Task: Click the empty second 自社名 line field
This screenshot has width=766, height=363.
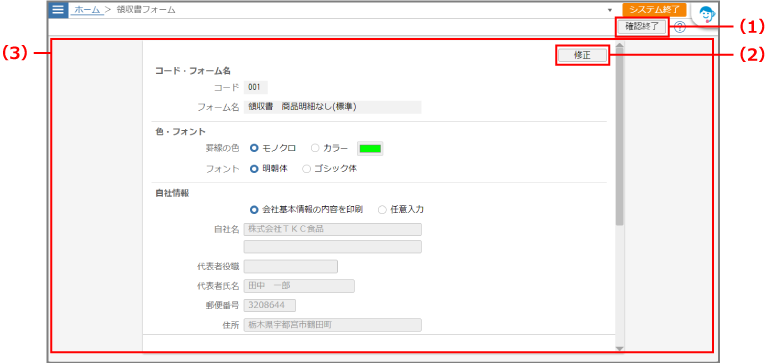Action: tap(332, 247)
